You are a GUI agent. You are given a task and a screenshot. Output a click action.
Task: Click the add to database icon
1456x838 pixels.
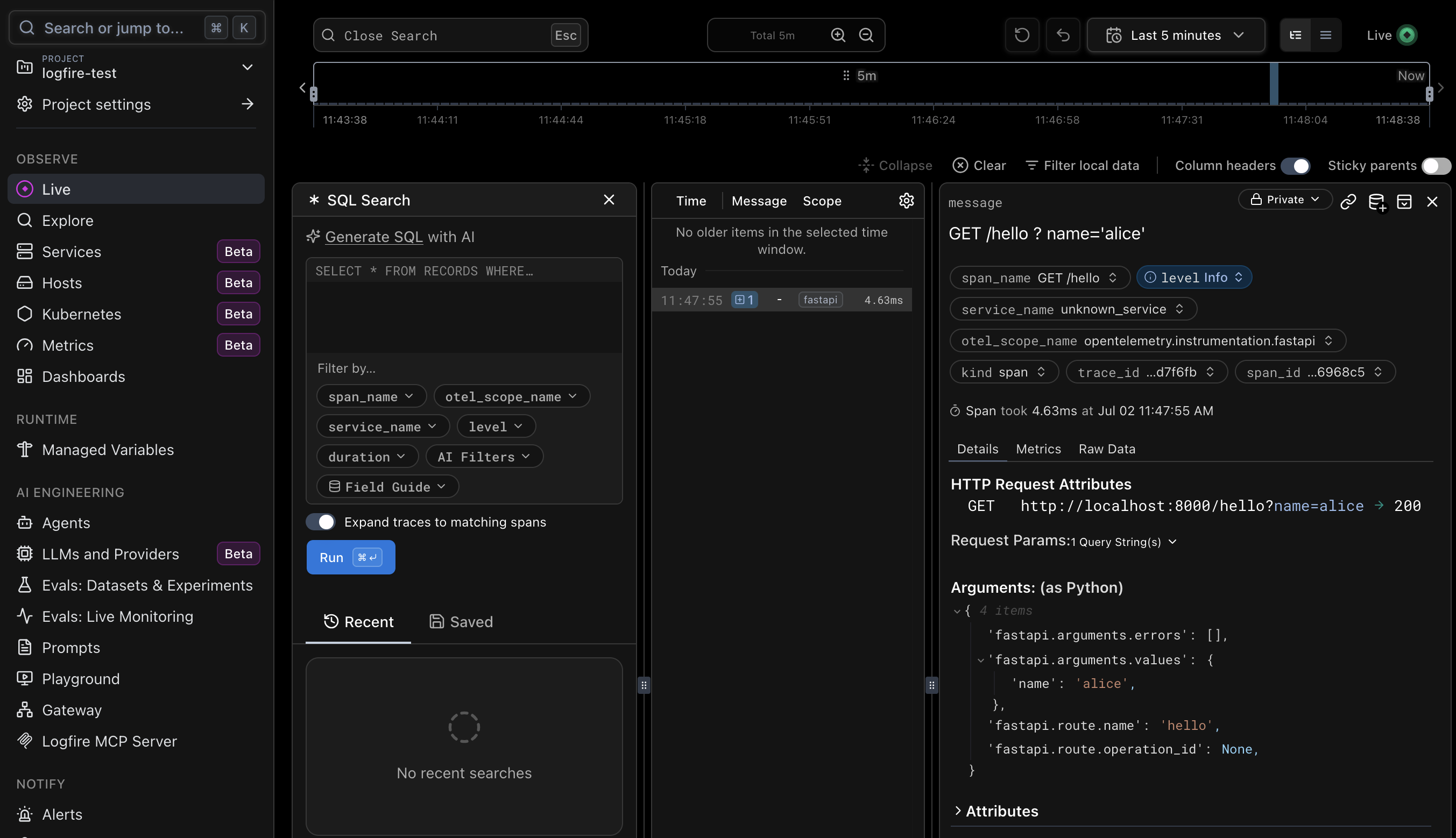pos(1376,202)
